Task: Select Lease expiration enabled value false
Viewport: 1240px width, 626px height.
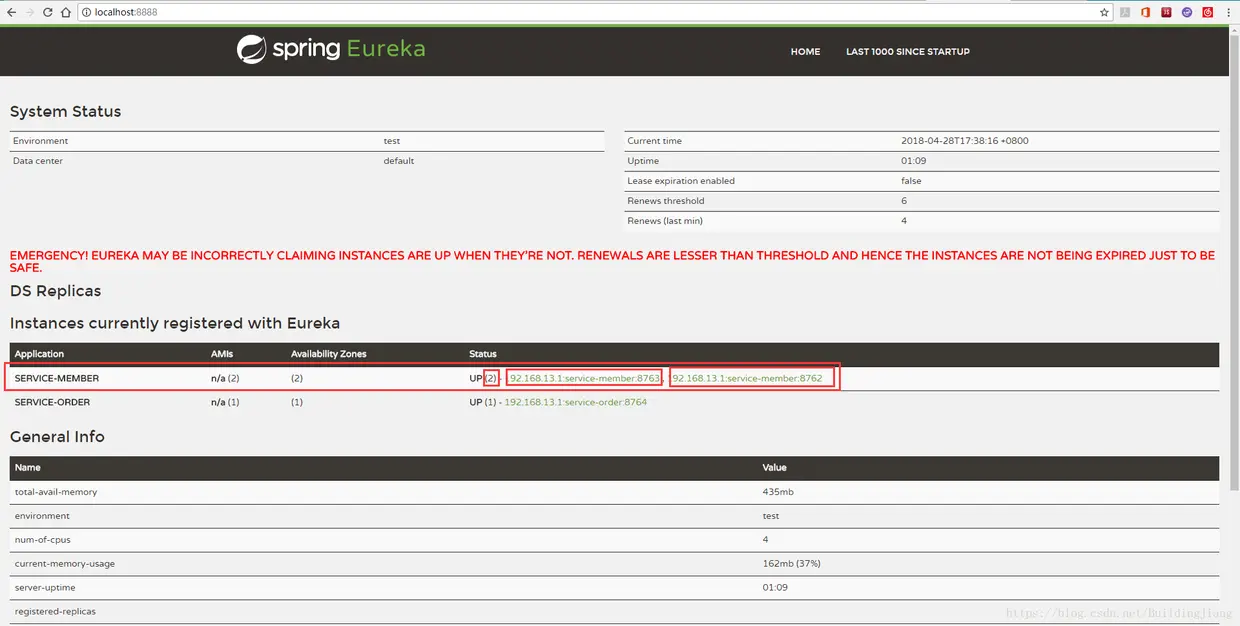Action: click(x=911, y=181)
